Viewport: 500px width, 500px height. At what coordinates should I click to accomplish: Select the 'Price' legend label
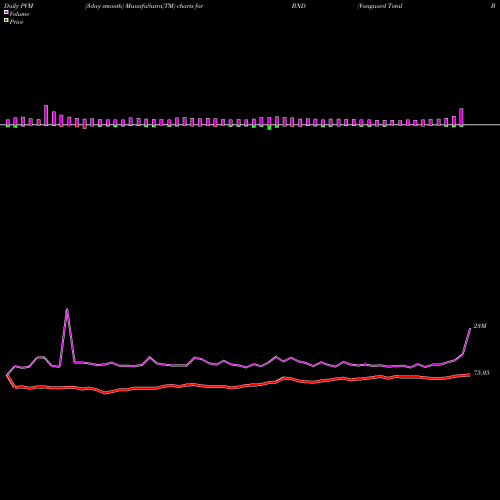[16, 22]
